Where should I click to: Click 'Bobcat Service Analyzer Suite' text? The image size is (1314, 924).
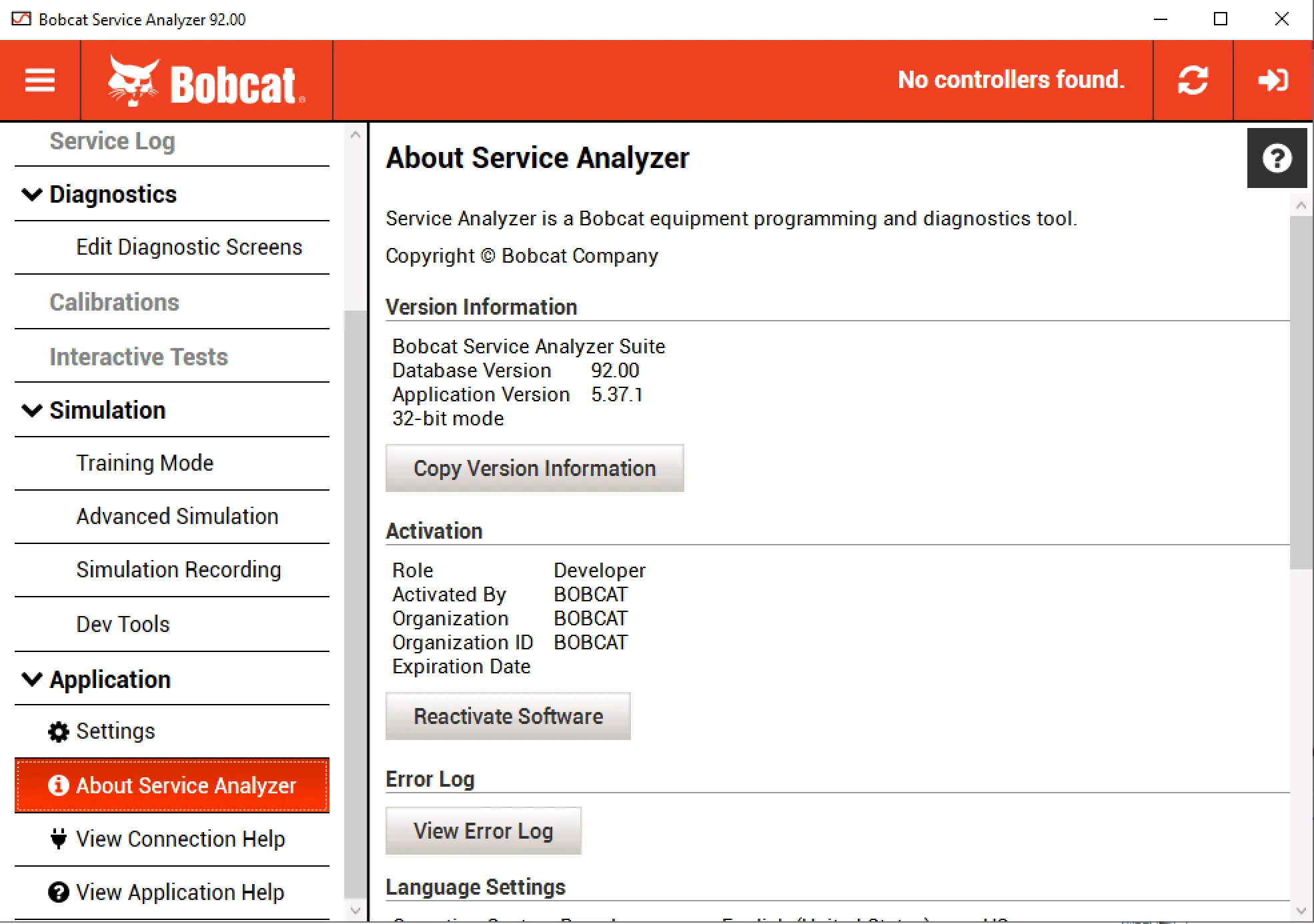click(528, 347)
